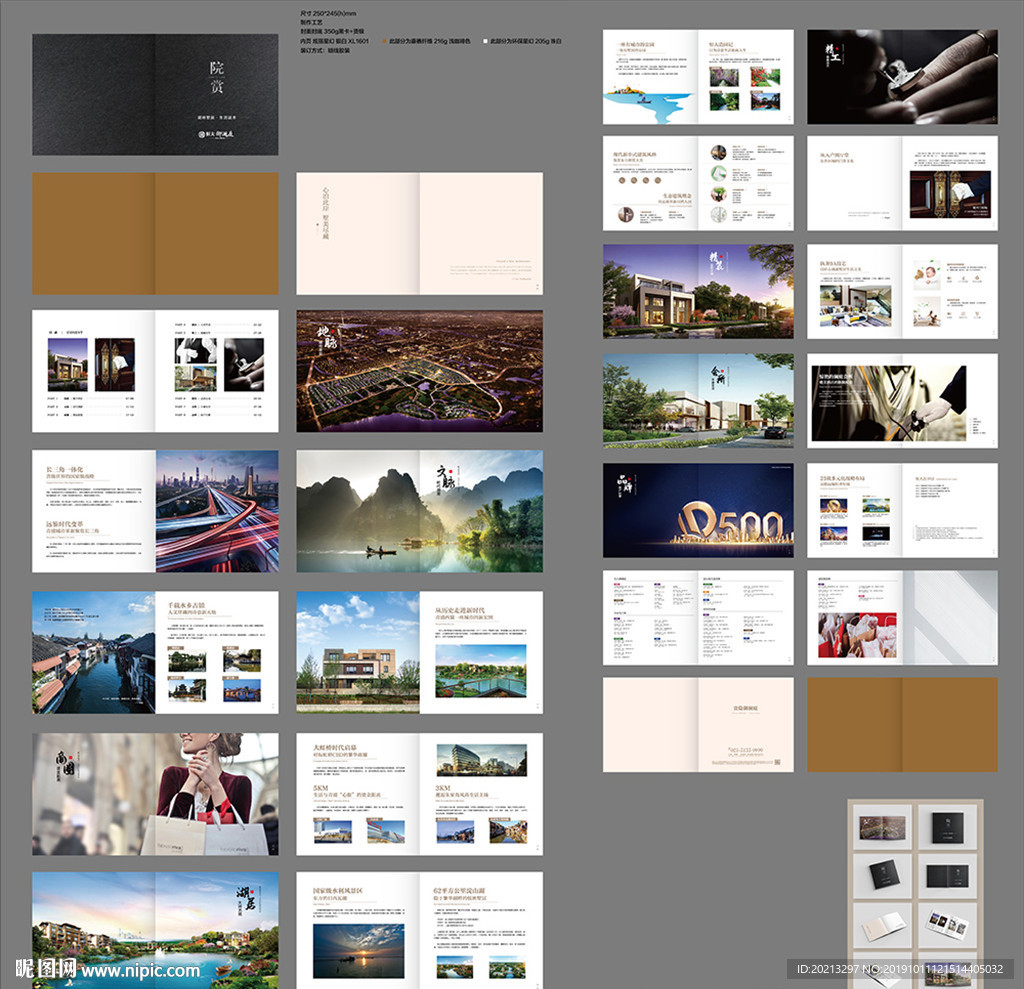This screenshot has width=1024, height=989.
Task: Open the text-only multi-column spread
Action: pyautogui.click(x=698, y=617)
